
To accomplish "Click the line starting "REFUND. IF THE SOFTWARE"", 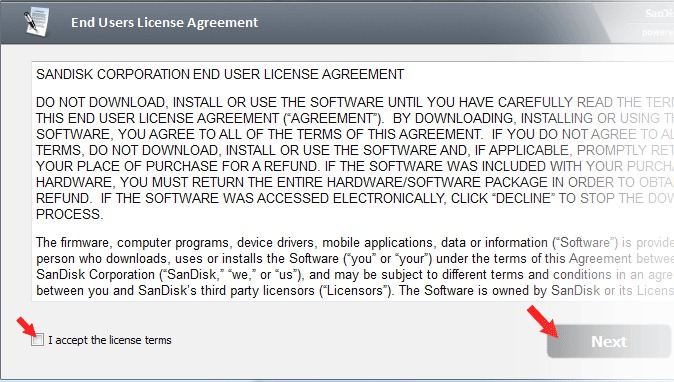I will 355,199.
